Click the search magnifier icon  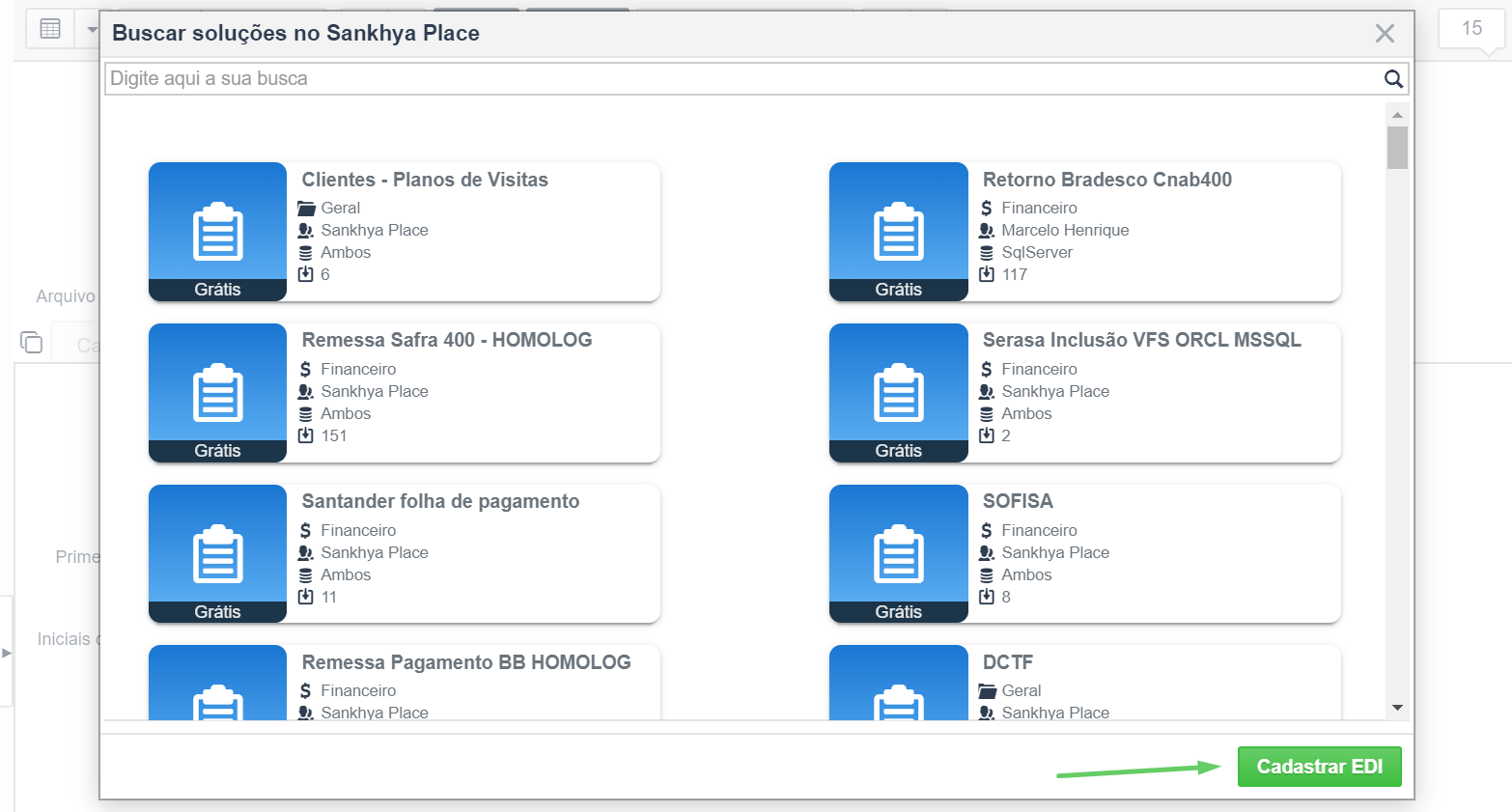pyautogui.click(x=1393, y=79)
